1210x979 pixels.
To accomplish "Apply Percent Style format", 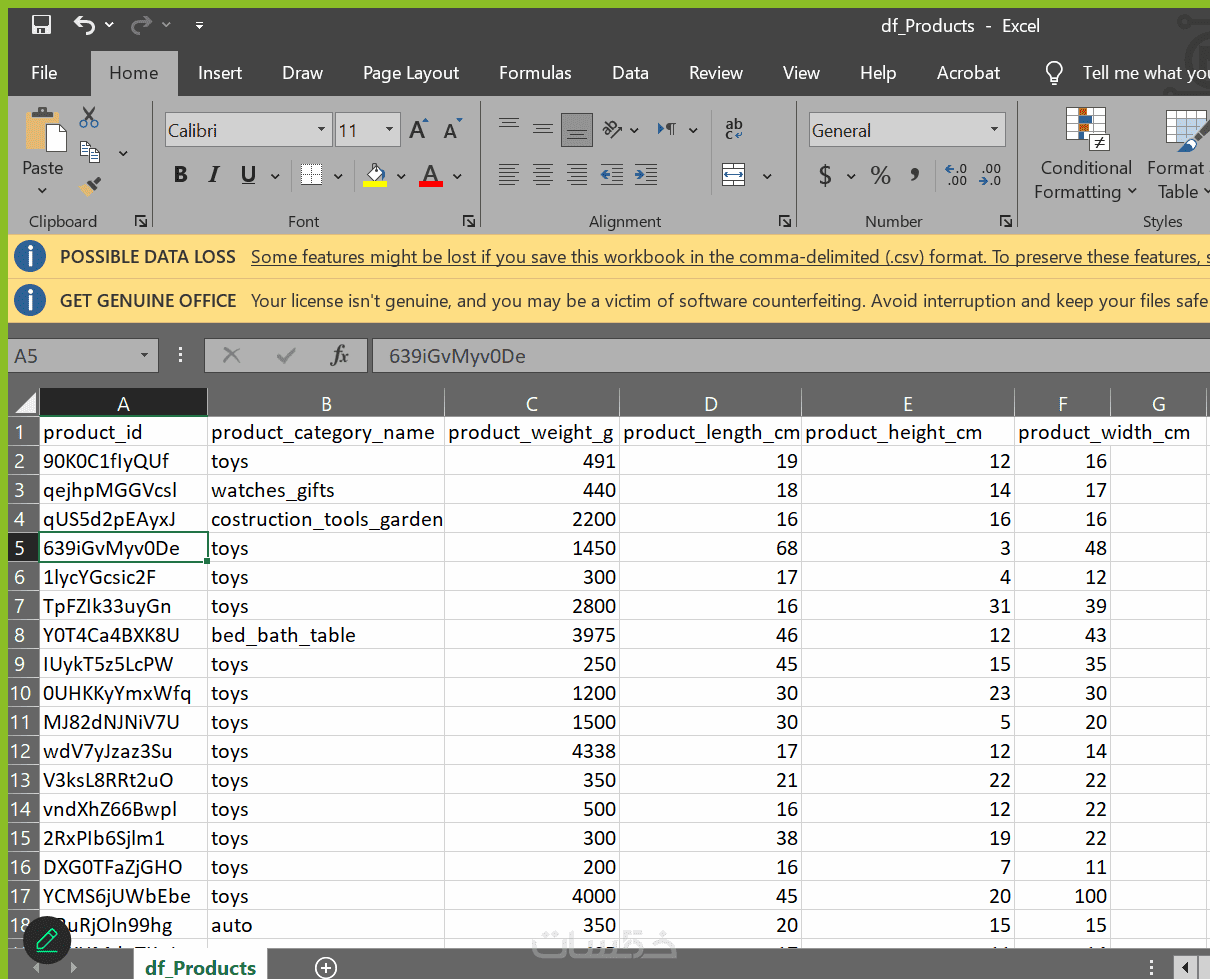I will pos(880,175).
